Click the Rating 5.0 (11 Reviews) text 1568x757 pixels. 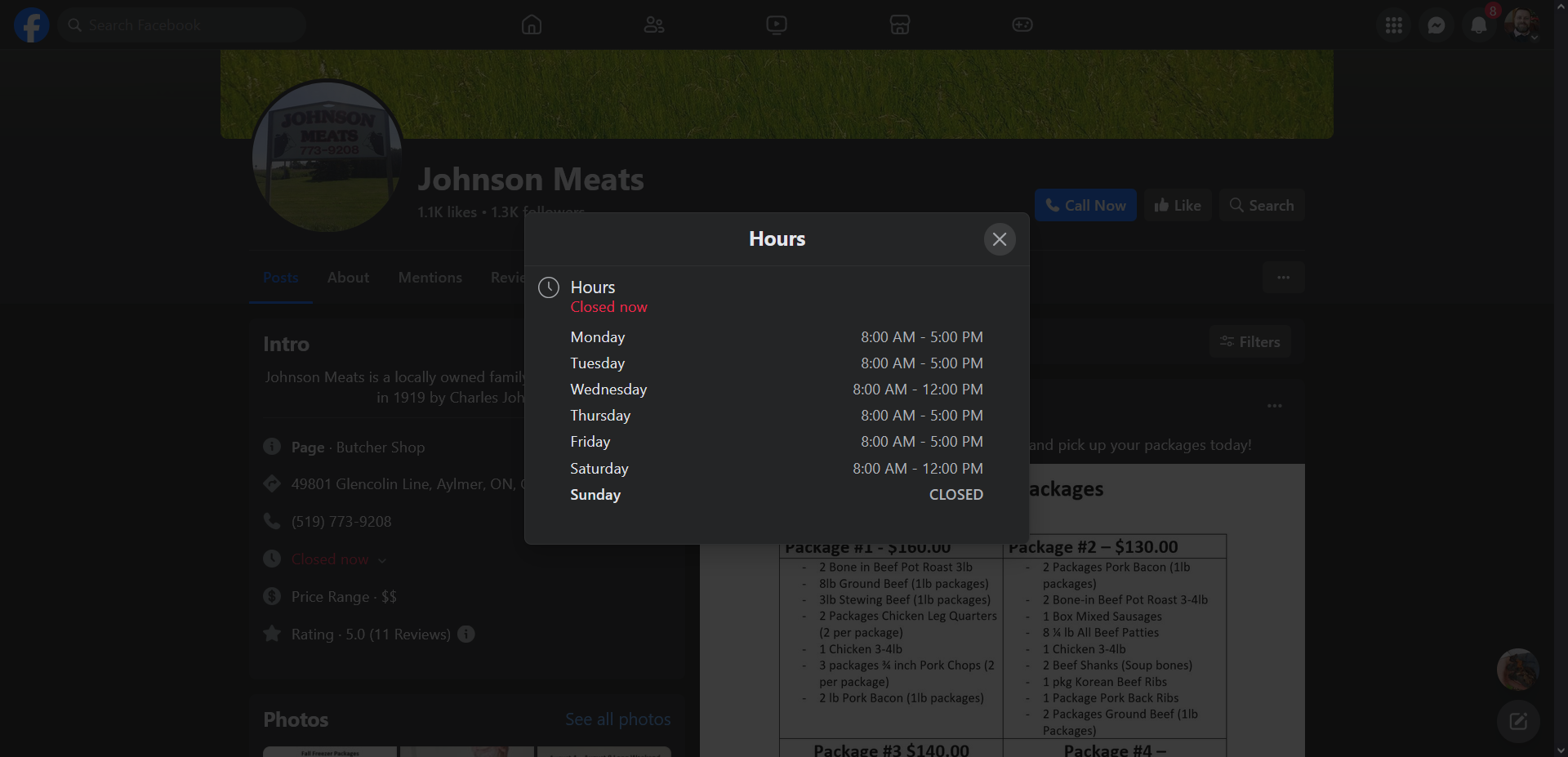(x=371, y=635)
